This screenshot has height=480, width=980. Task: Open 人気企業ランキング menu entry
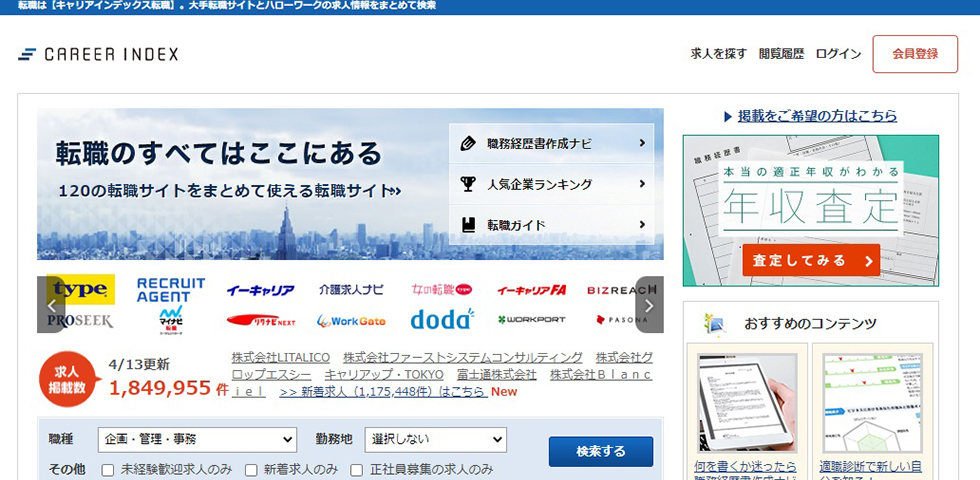click(552, 184)
